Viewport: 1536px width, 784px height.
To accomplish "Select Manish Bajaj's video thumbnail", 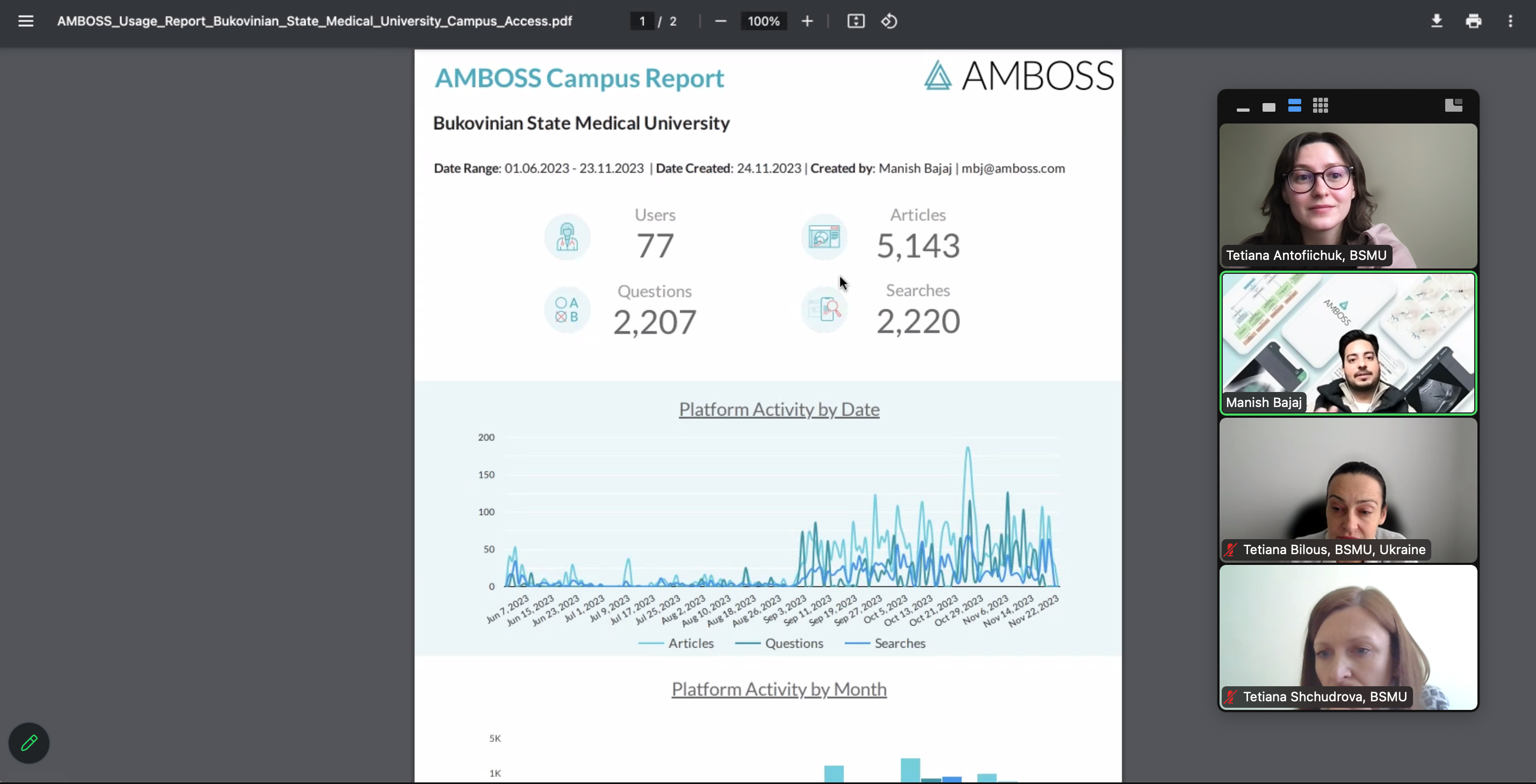I will click(x=1348, y=343).
